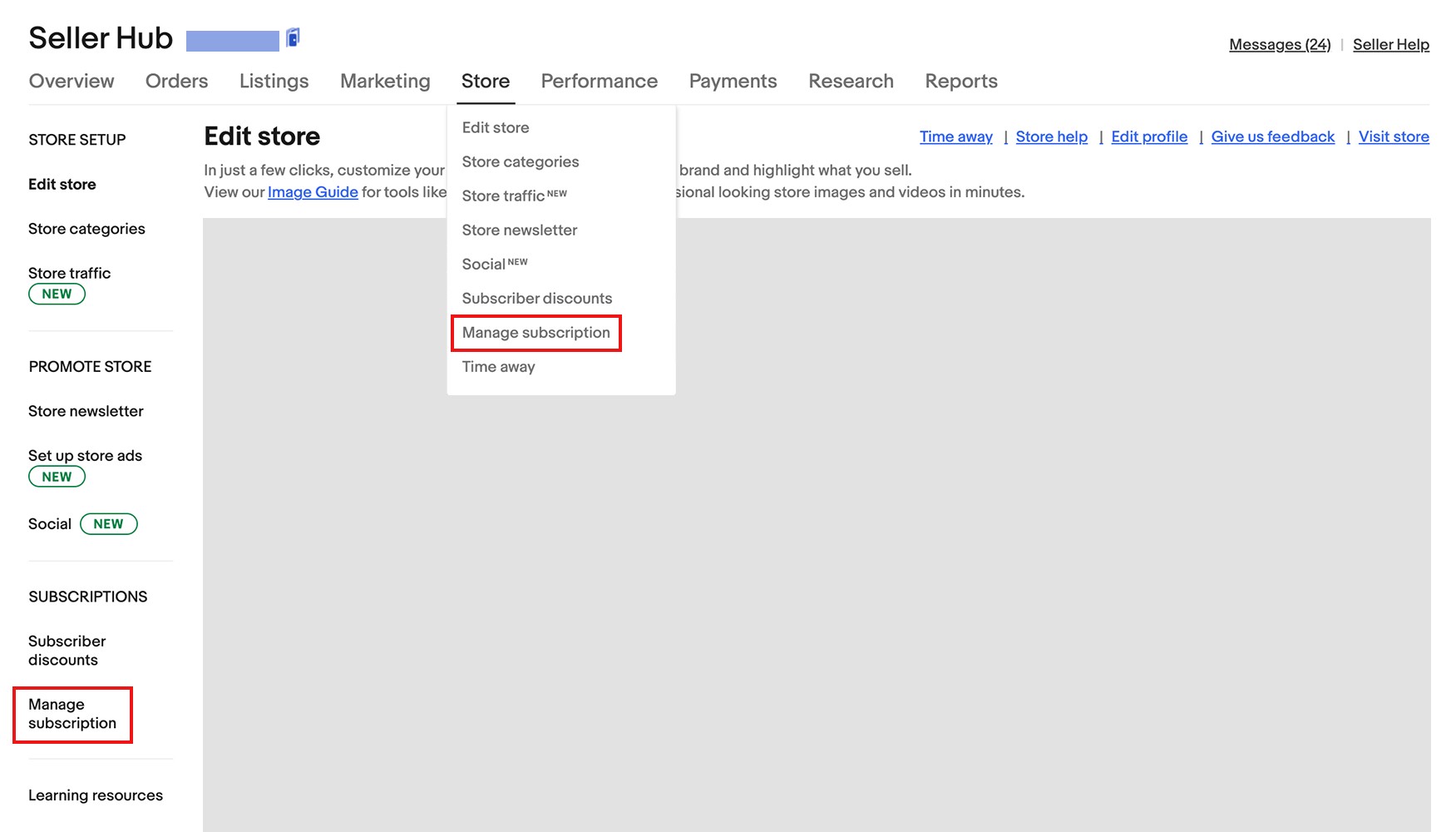Open the Overview tab

click(x=72, y=81)
